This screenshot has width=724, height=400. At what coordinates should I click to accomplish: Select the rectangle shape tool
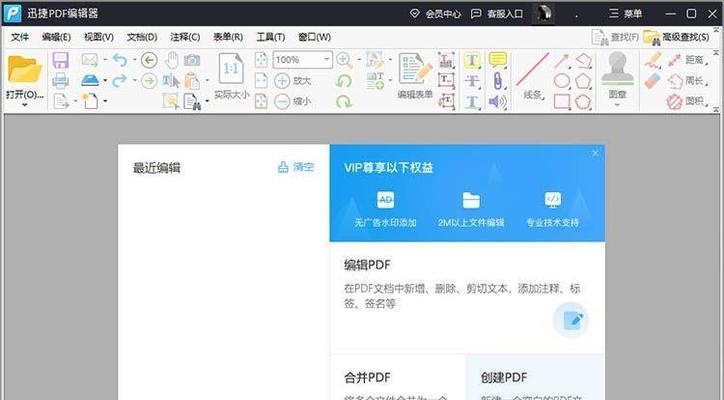point(561,101)
